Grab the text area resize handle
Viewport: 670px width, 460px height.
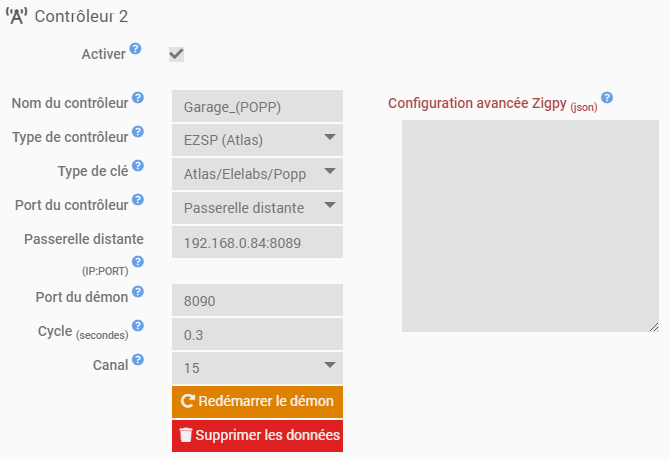point(654,326)
